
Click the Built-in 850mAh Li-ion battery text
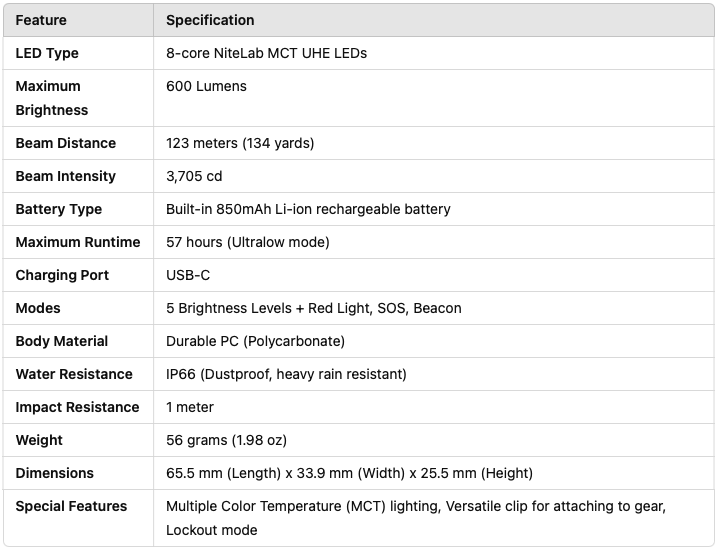pyautogui.click(x=308, y=209)
